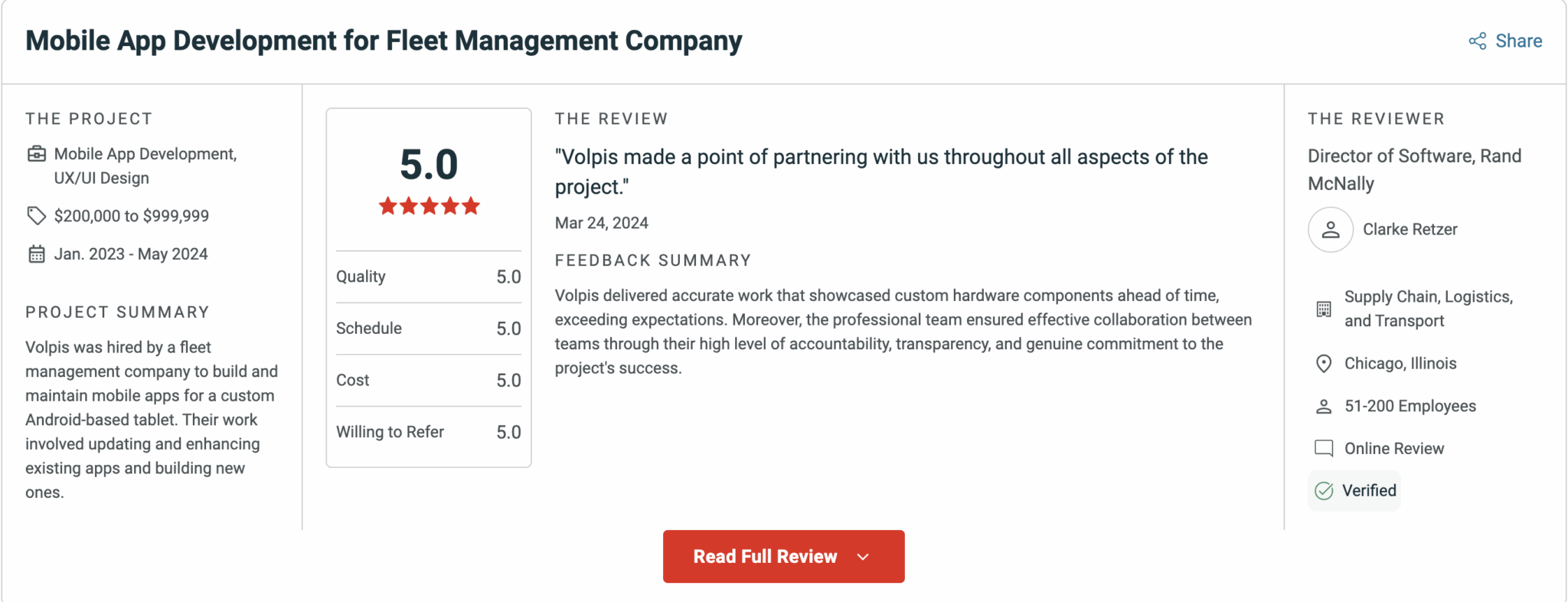Image resolution: width=1568 pixels, height=602 pixels.
Task: Click the reviewer avatar icon
Action: pyautogui.click(x=1330, y=230)
